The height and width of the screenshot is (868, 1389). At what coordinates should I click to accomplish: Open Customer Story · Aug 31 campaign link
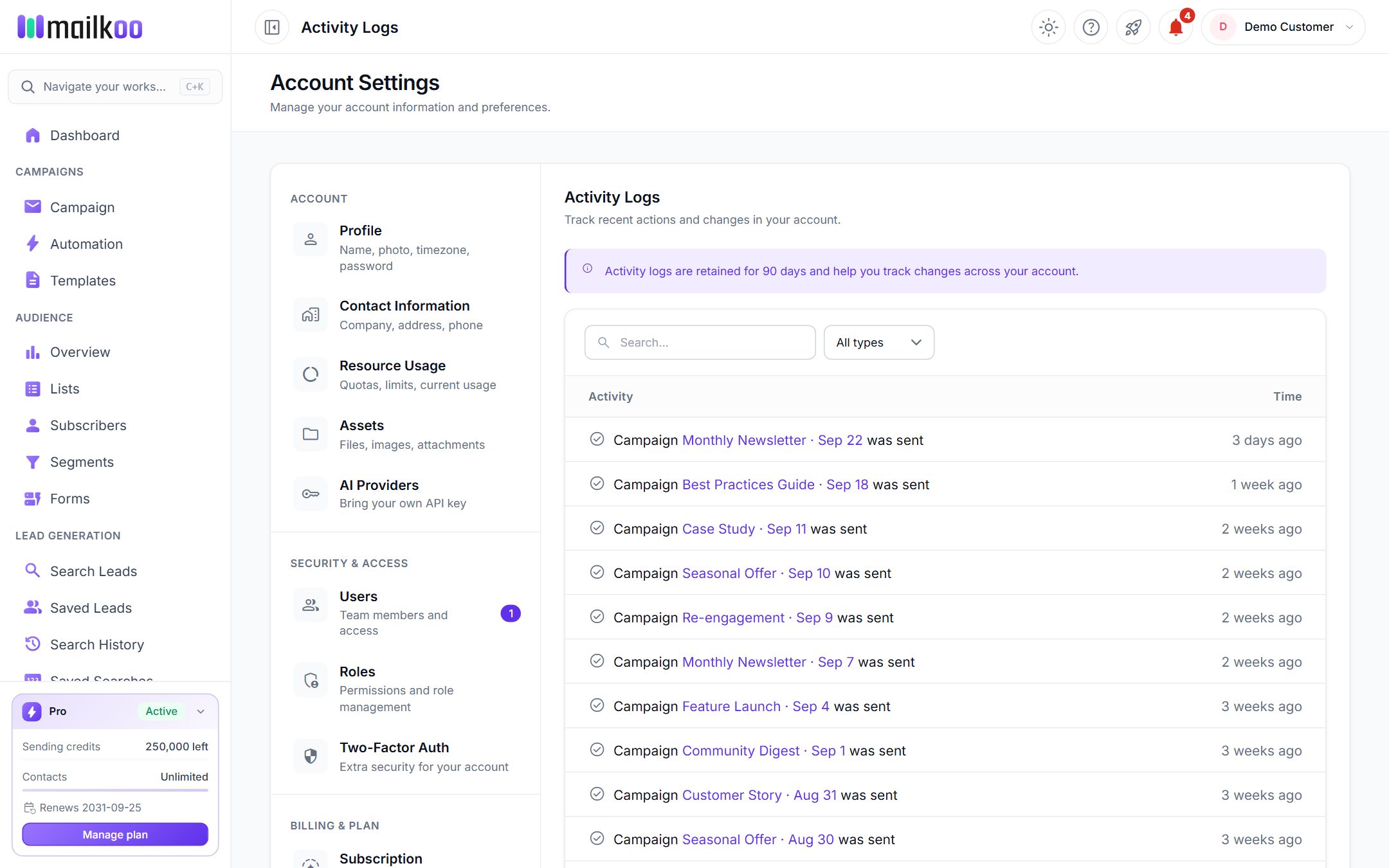pyautogui.click(x=759, y=795)
